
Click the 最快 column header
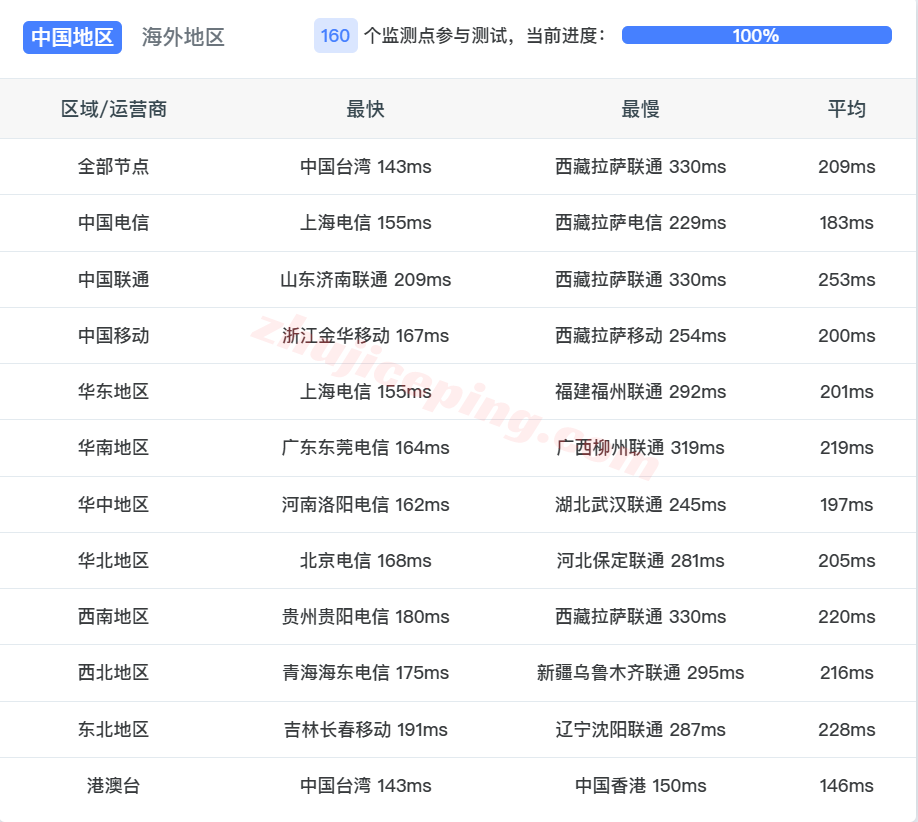pyautogui.click(x=365, y=109)
